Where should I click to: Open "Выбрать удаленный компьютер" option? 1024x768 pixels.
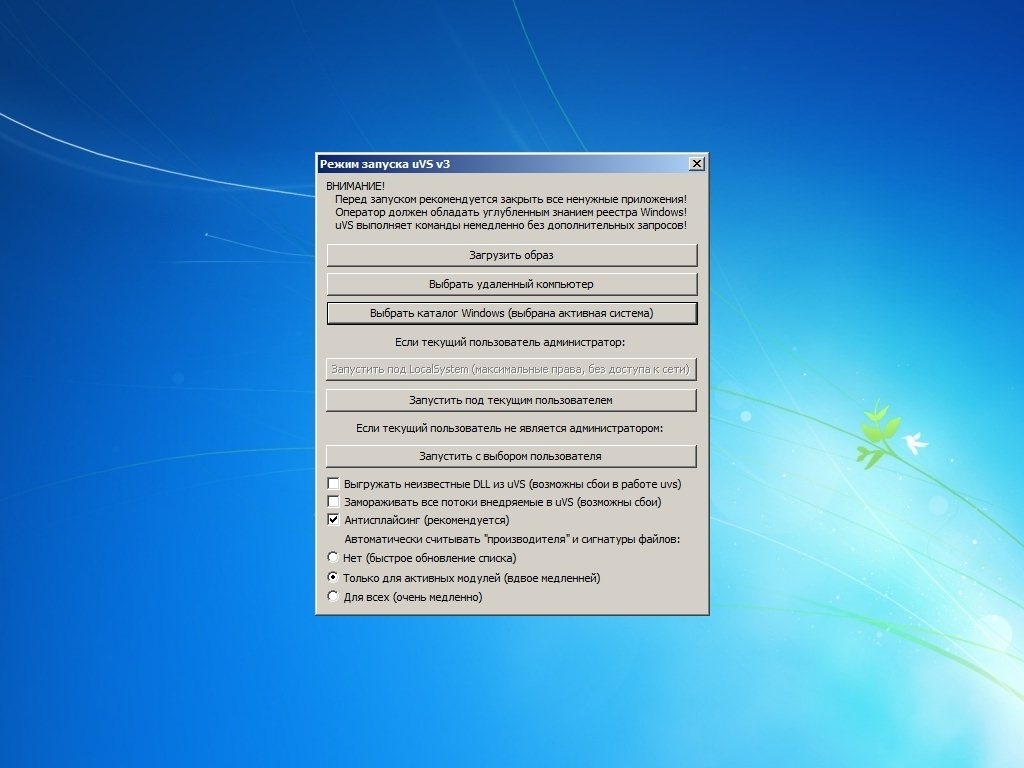511,284
